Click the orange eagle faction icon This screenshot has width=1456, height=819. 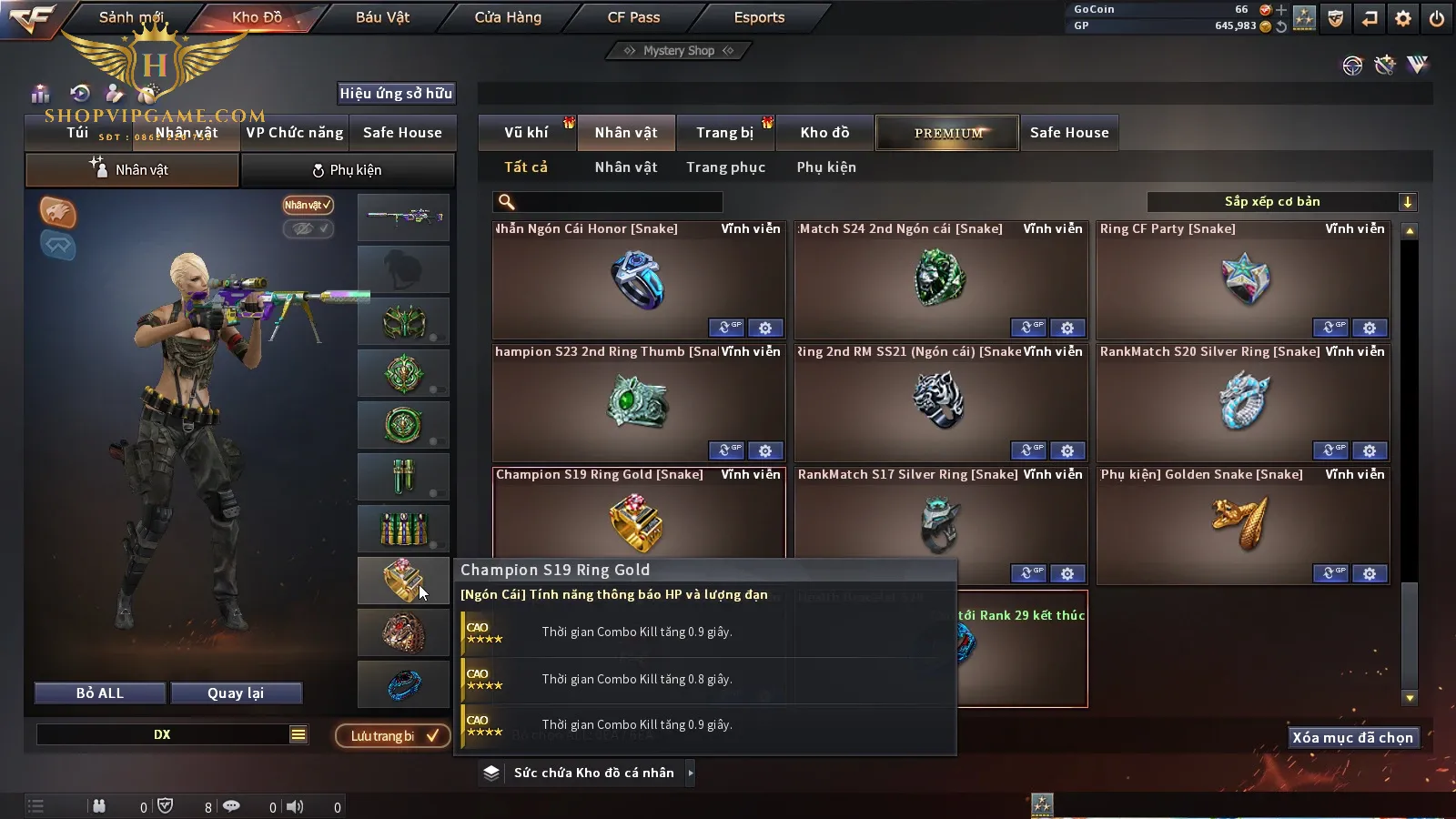coord(57,212)
